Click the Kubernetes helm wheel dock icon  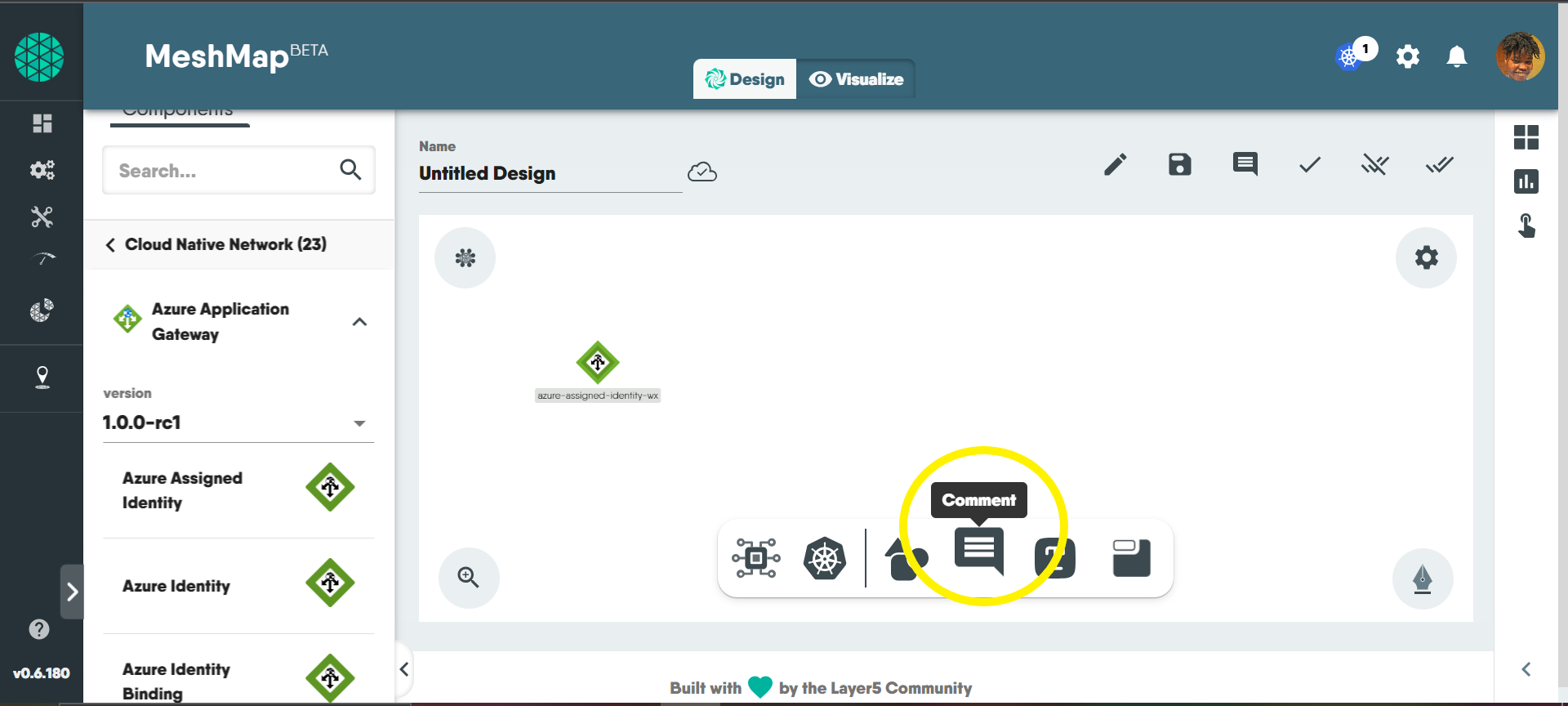[x=824, y=559]
